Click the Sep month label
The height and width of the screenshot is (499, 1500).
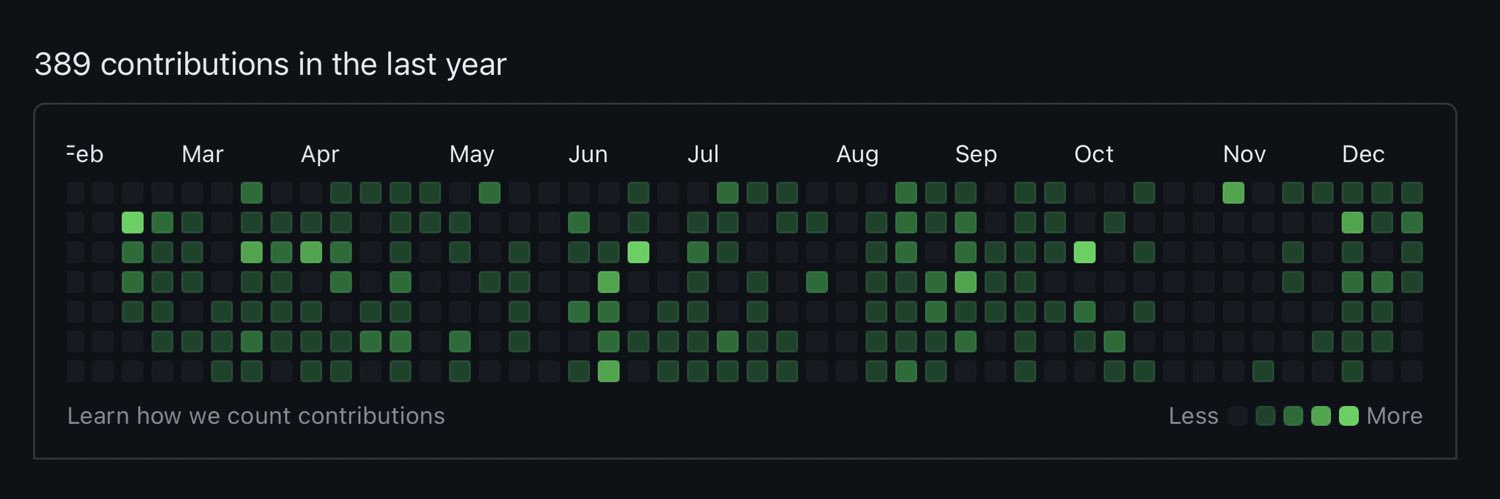click(976, 154)
